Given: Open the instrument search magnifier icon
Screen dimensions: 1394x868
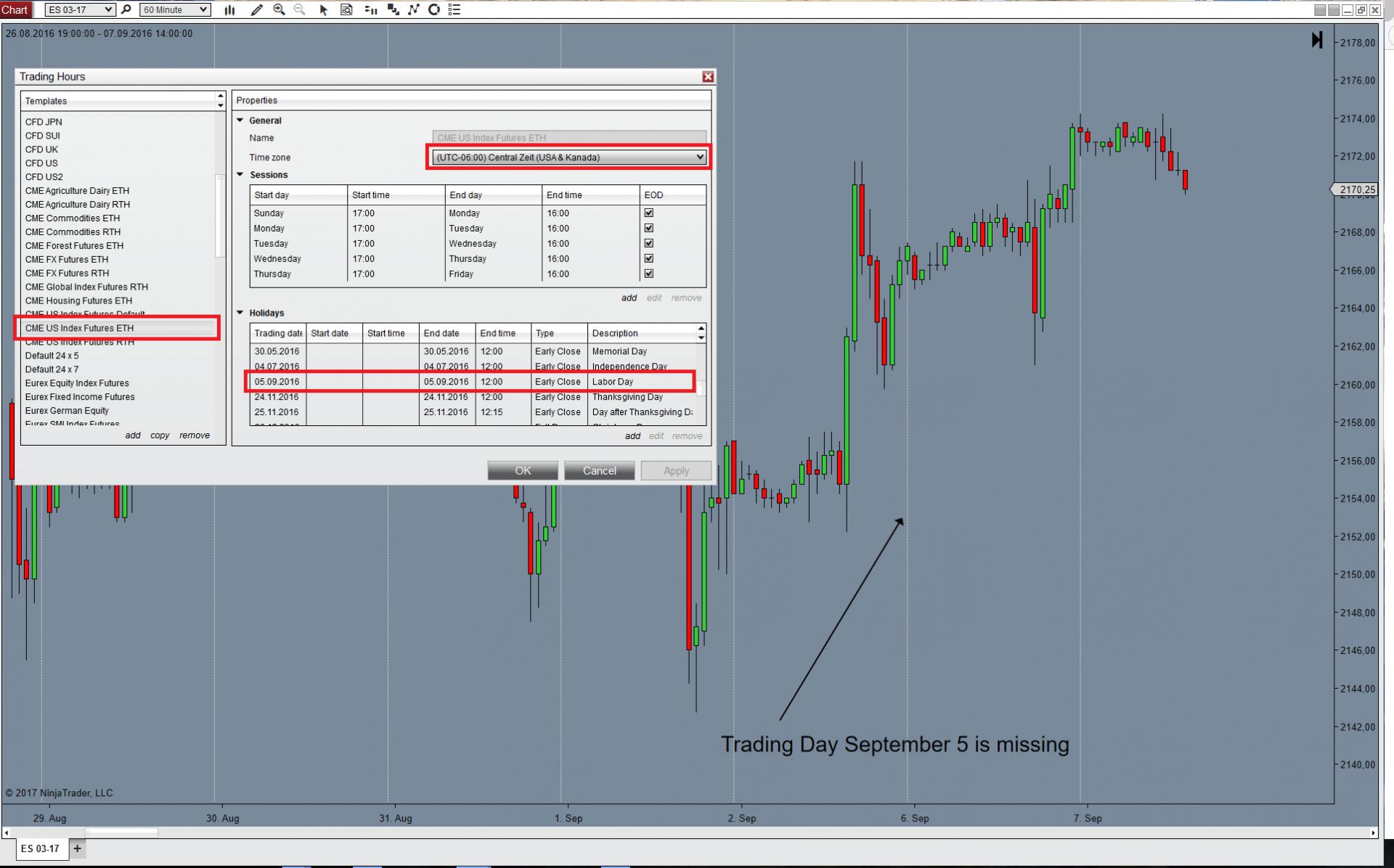Looking at the screenshot, I should pos(126,9).
